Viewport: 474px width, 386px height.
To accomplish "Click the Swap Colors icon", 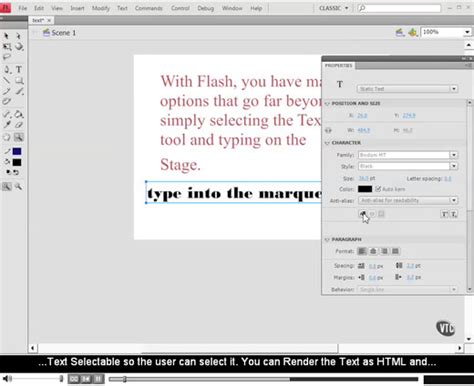I will pos(16,172).
